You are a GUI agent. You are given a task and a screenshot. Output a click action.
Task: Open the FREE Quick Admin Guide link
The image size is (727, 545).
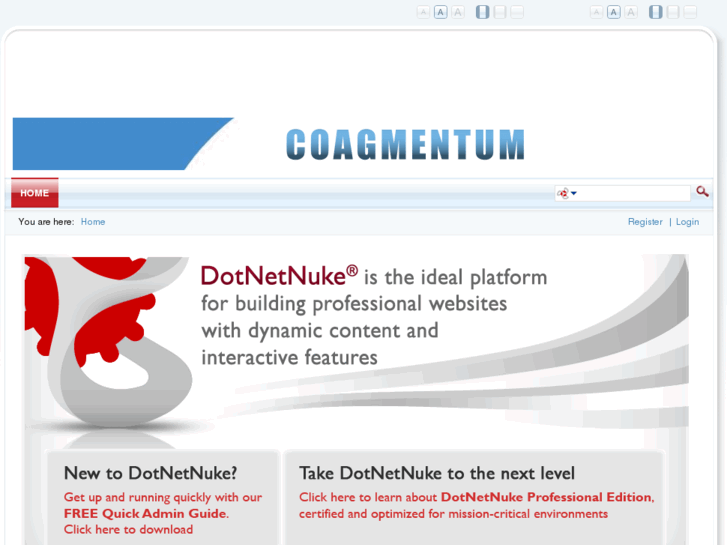click(x=146, y=513)
